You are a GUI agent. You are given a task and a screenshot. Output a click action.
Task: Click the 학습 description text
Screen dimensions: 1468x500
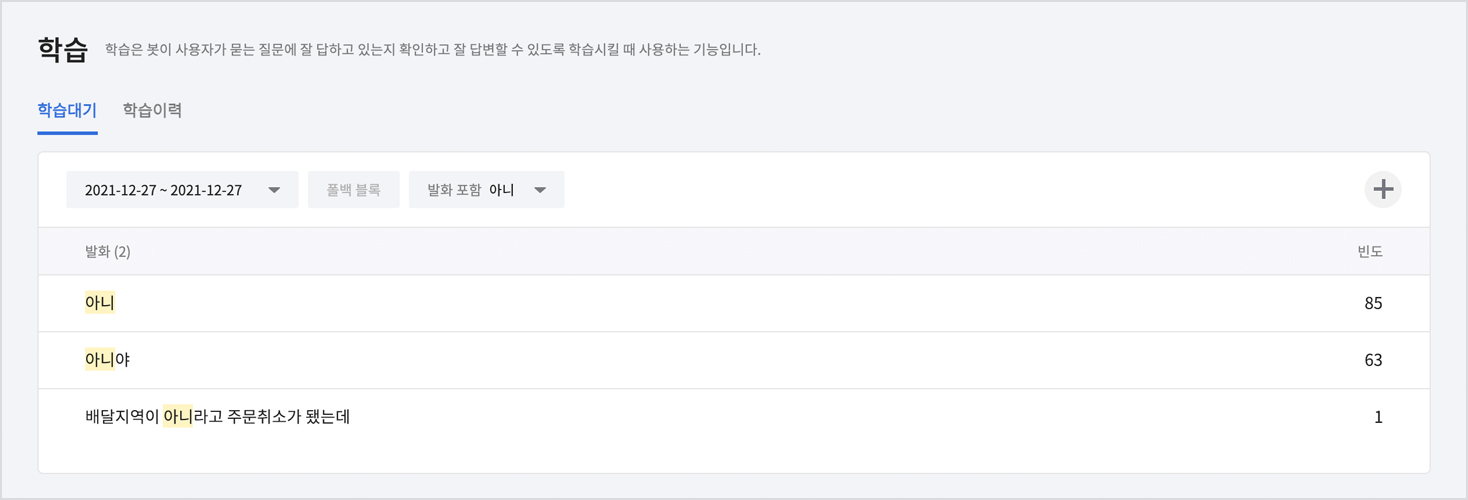click(432, 49)
